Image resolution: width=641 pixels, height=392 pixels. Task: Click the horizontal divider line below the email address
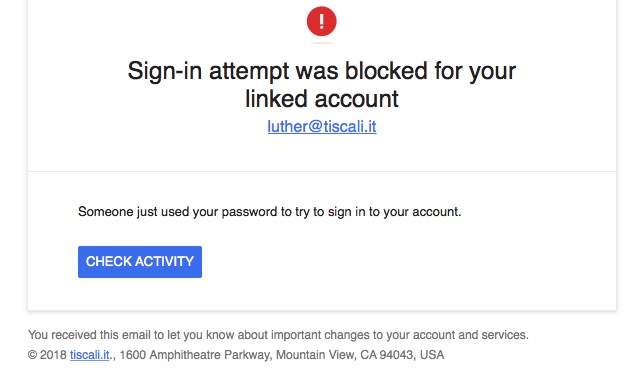pos(322,171)
